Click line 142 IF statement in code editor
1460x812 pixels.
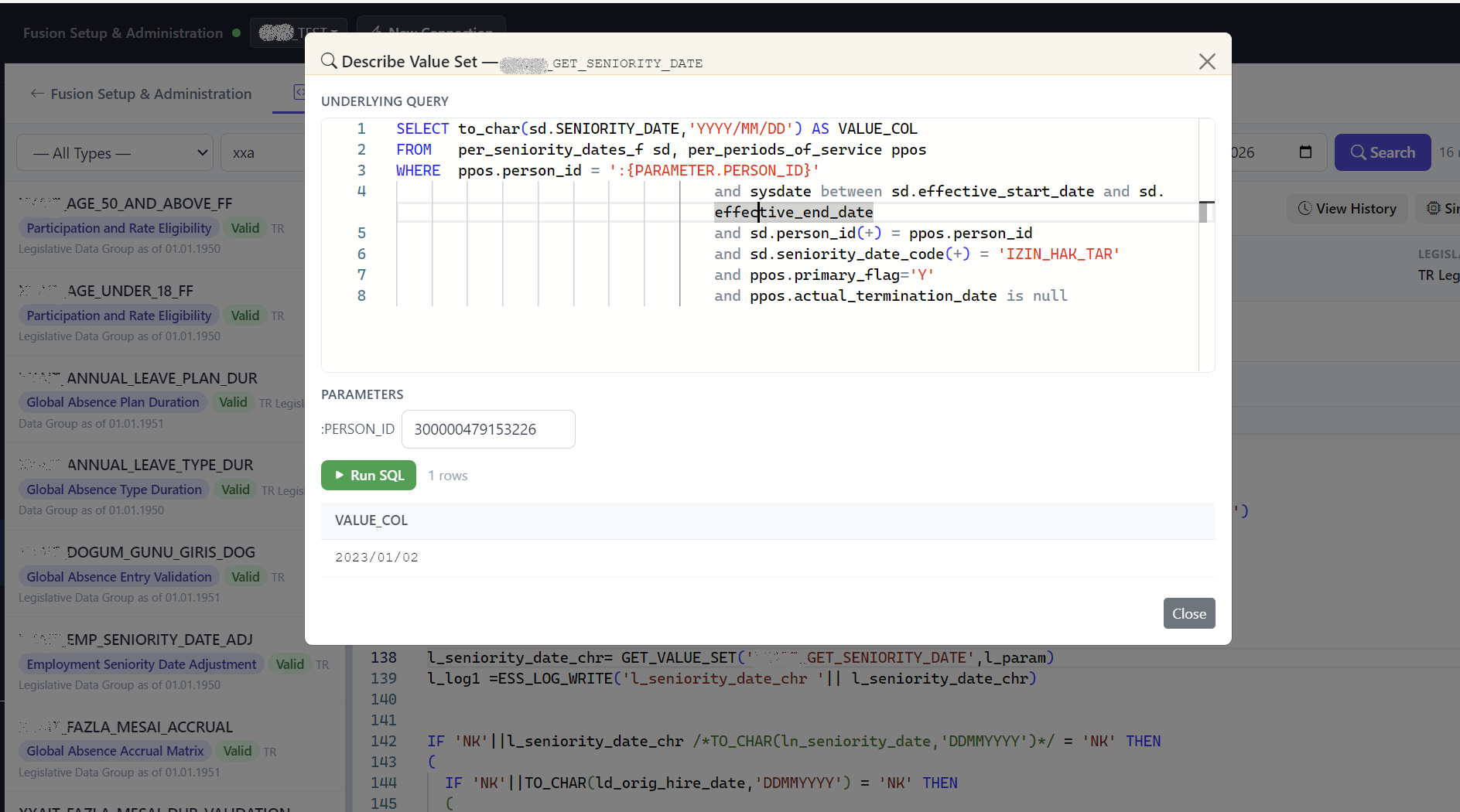(794, 741)
